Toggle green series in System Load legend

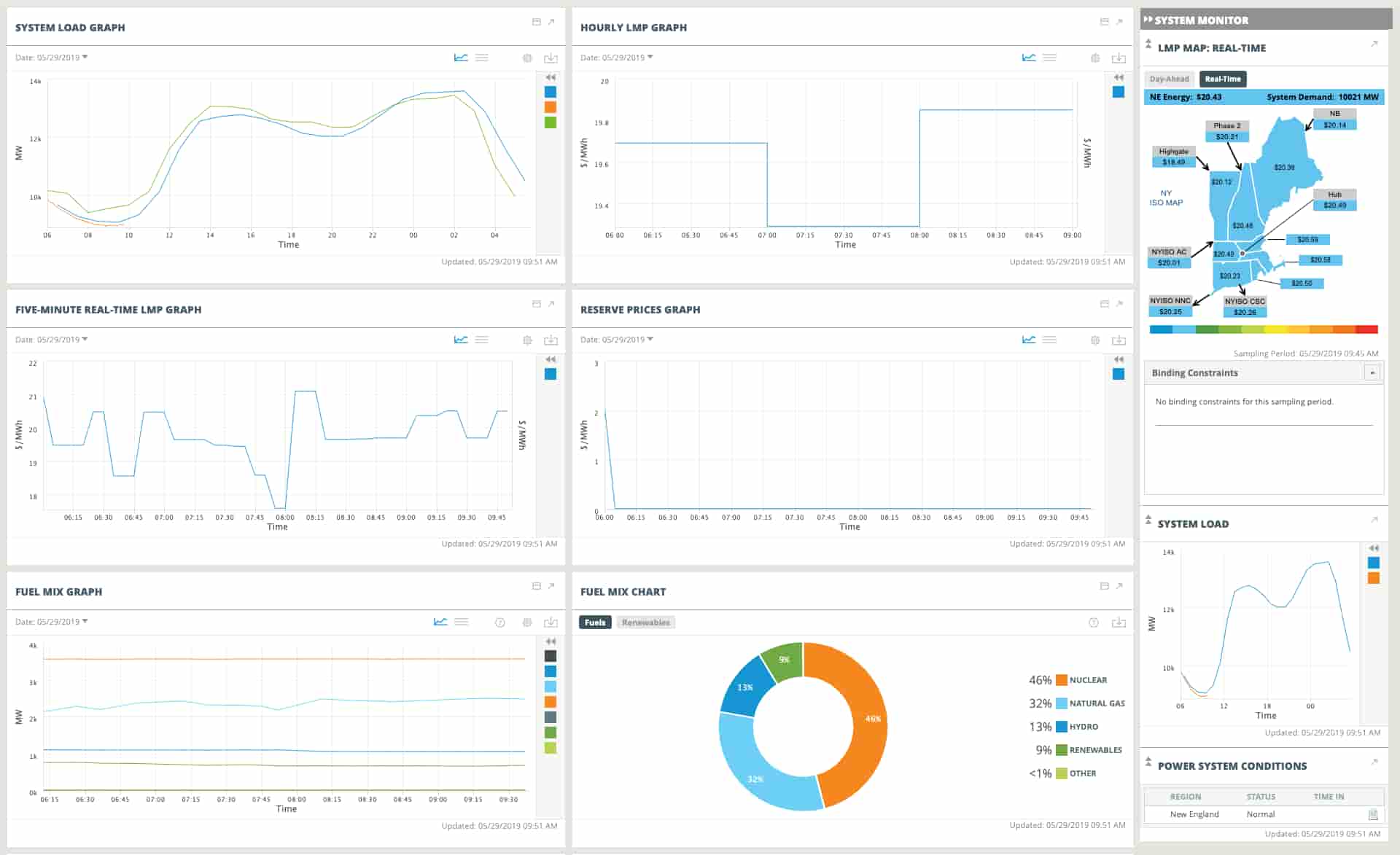tap(551, 122)
